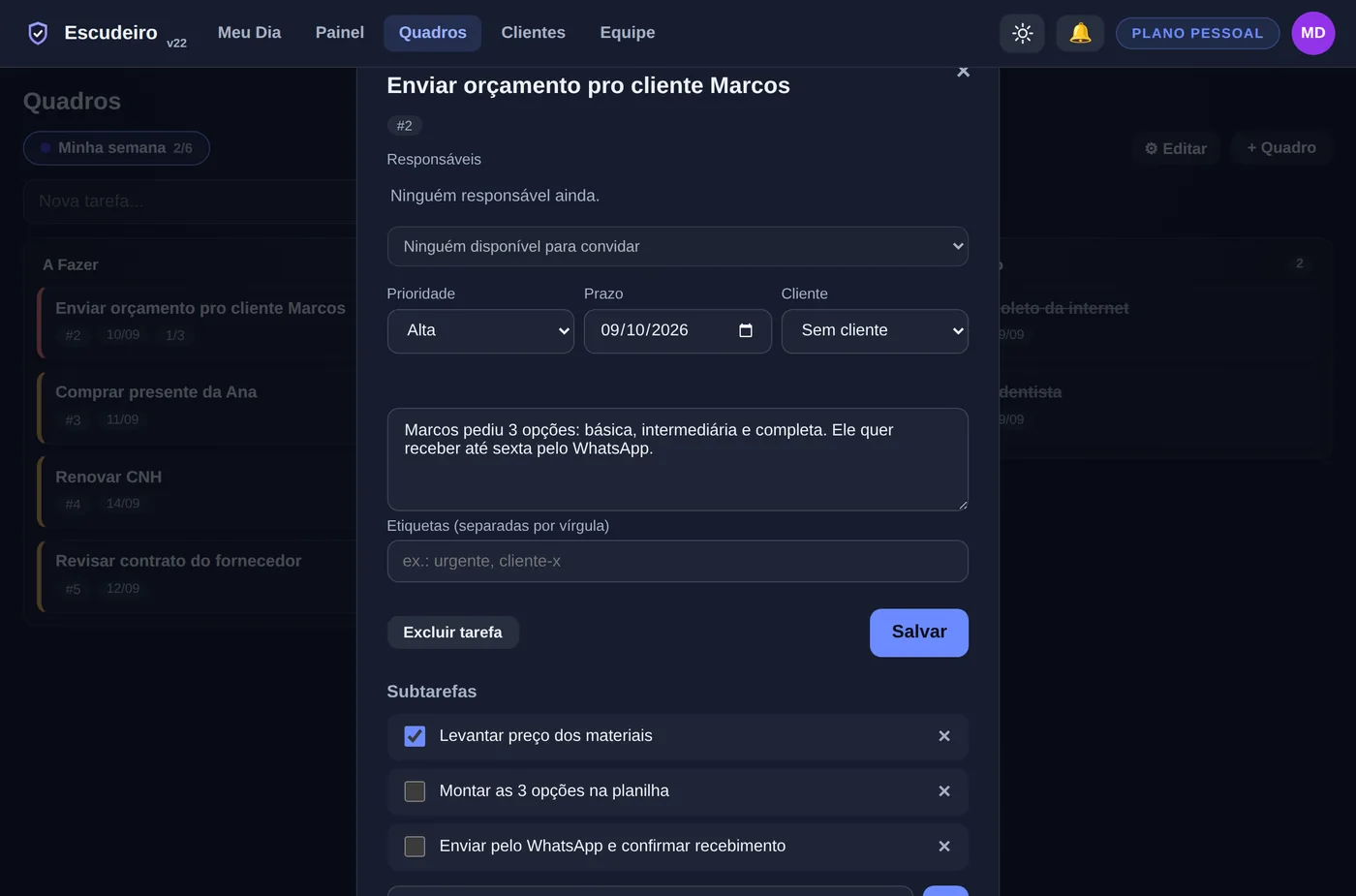Open the Ninguém disponível para convidar dropdown
The width and height of the screenshot is (1356, 896).
pos(678,246)
